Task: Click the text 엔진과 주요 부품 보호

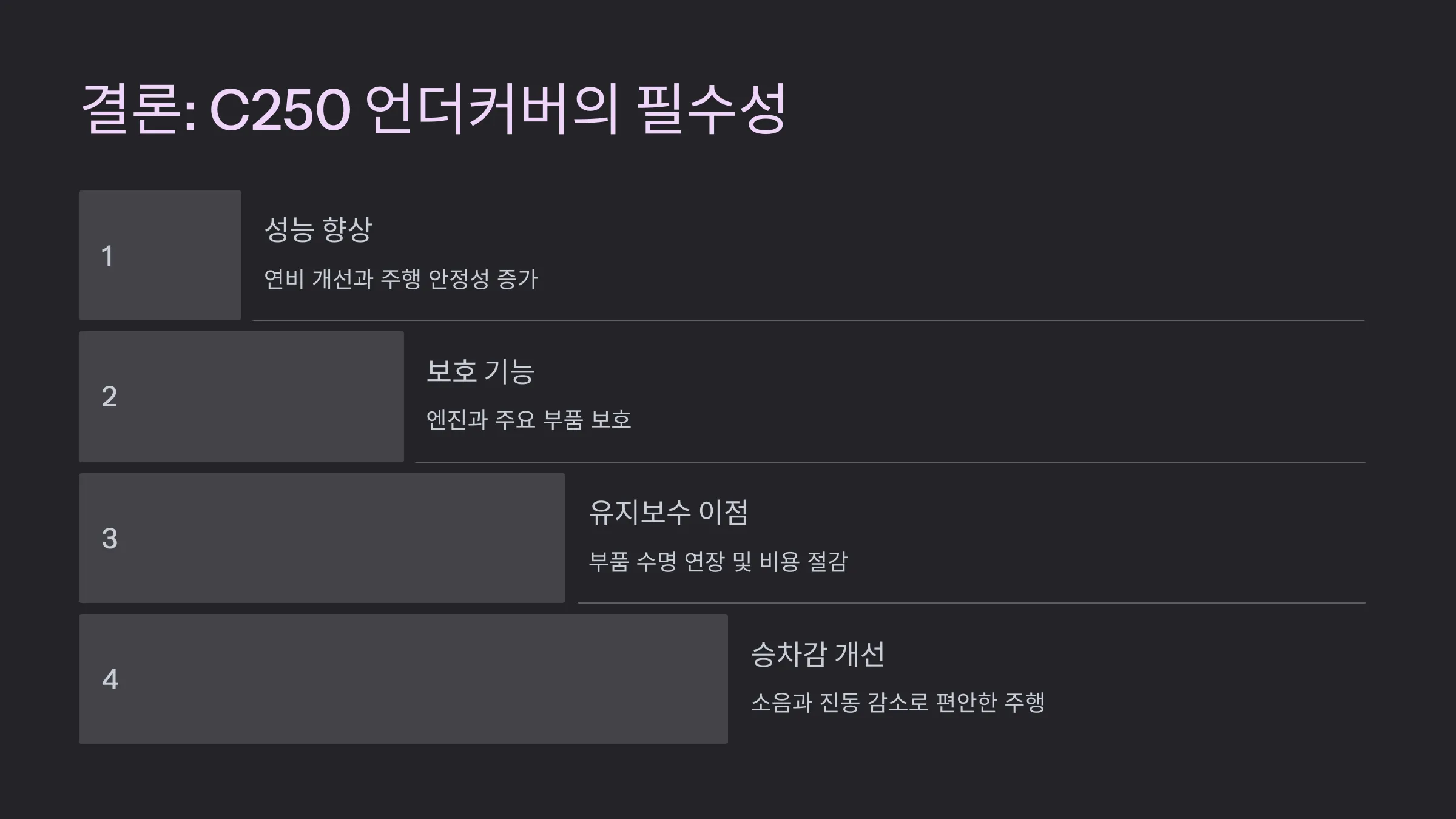Action: (529, 420)
